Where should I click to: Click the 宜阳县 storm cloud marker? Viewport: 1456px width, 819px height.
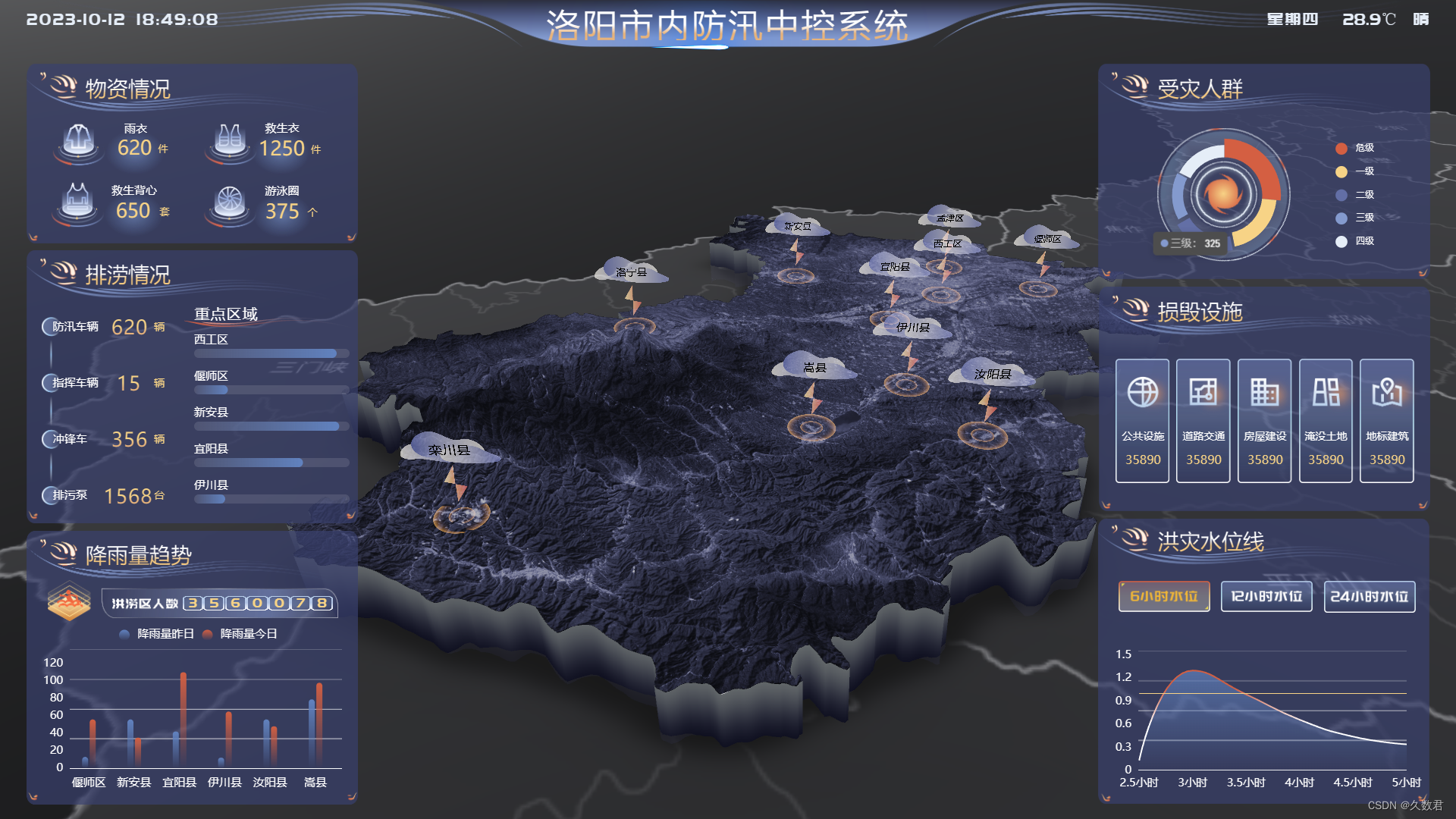[x=895, y=265]
